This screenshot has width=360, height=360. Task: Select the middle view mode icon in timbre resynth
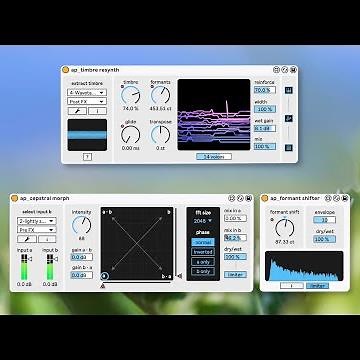point(289,119)
